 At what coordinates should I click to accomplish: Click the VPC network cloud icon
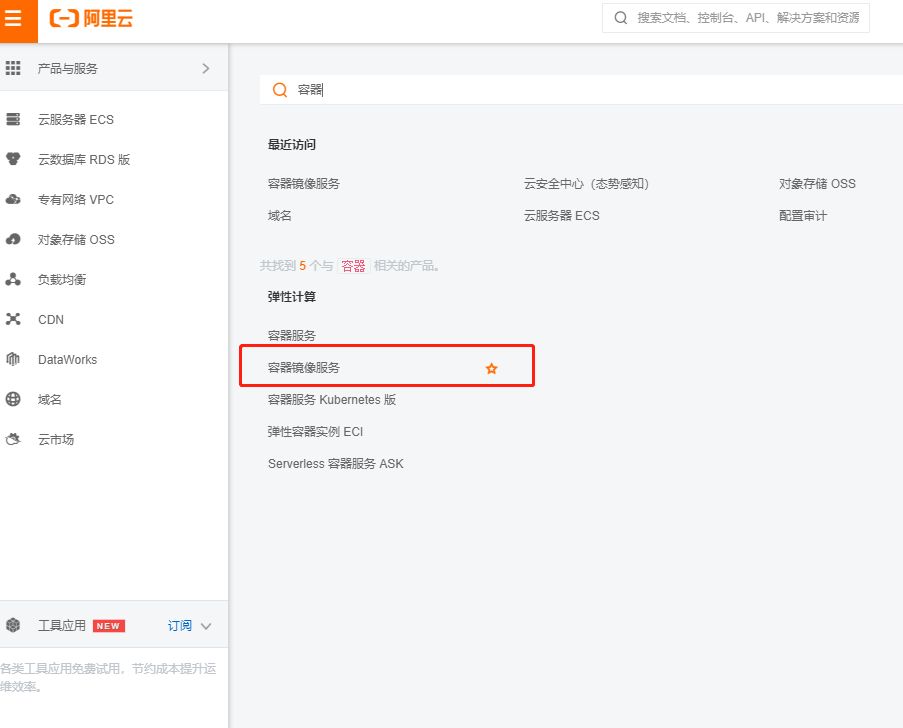(x=13, y=199)
